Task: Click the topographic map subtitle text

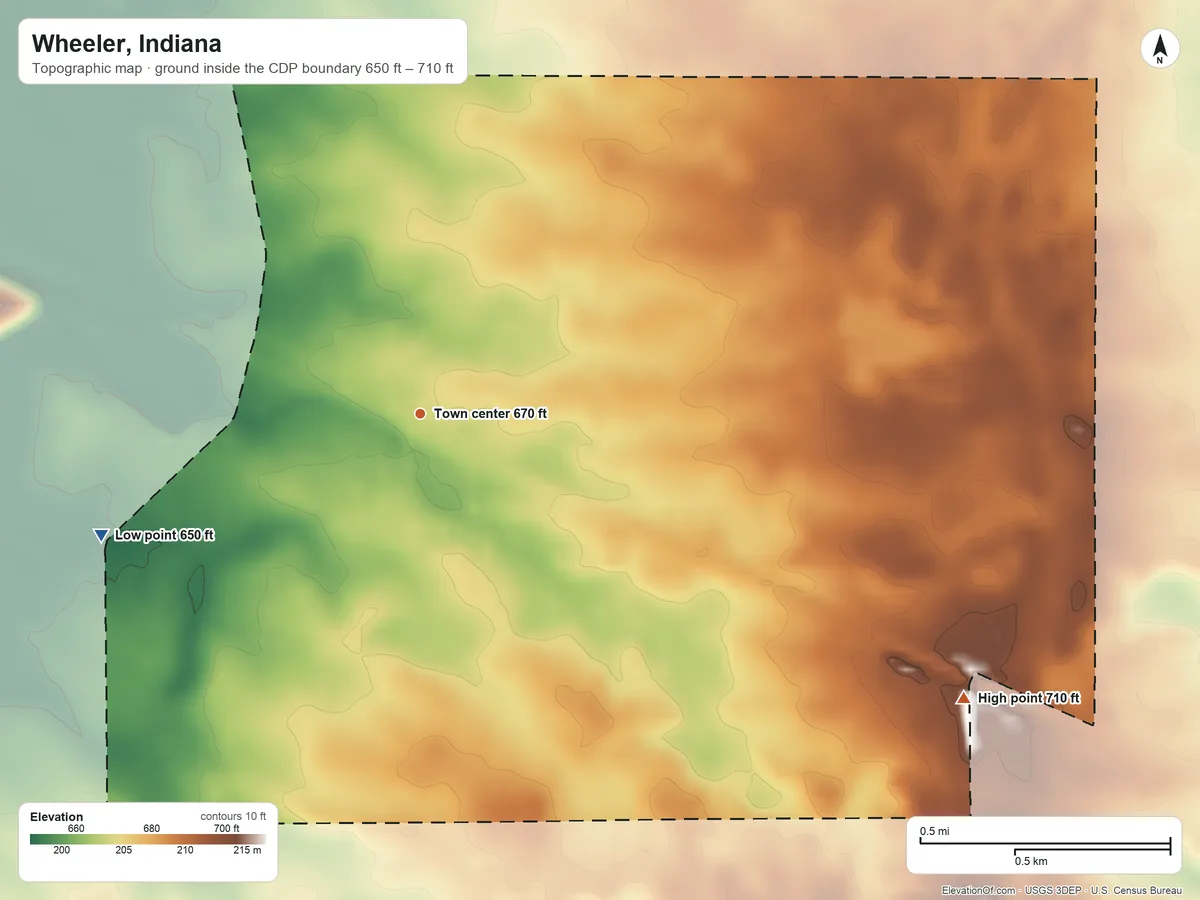Action: [243, 69]
